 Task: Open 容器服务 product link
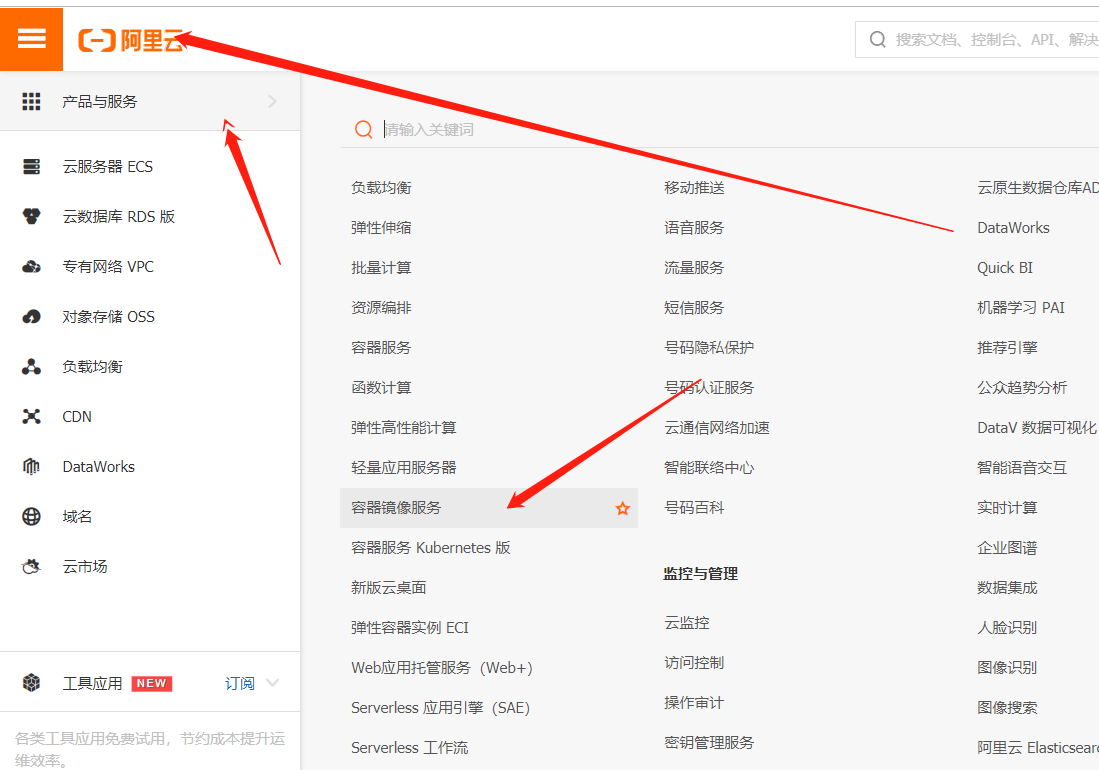coord(381,348)
